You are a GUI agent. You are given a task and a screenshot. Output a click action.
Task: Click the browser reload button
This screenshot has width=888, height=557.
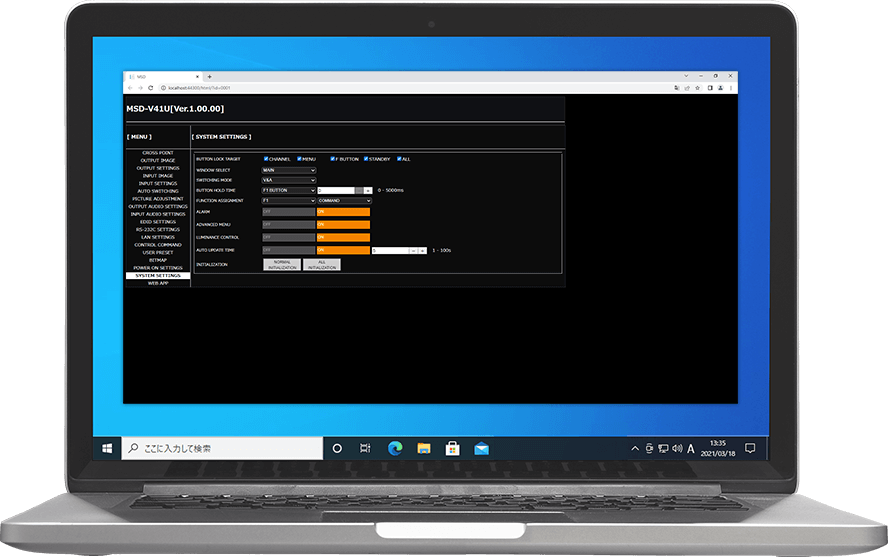[x=155, y=88]
